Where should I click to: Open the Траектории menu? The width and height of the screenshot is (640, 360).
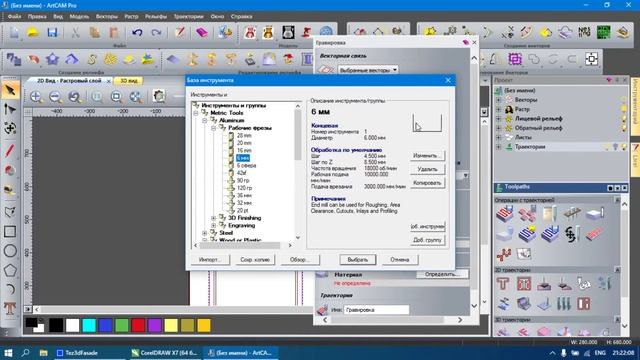pyautogui.click(x=189, y=17)
